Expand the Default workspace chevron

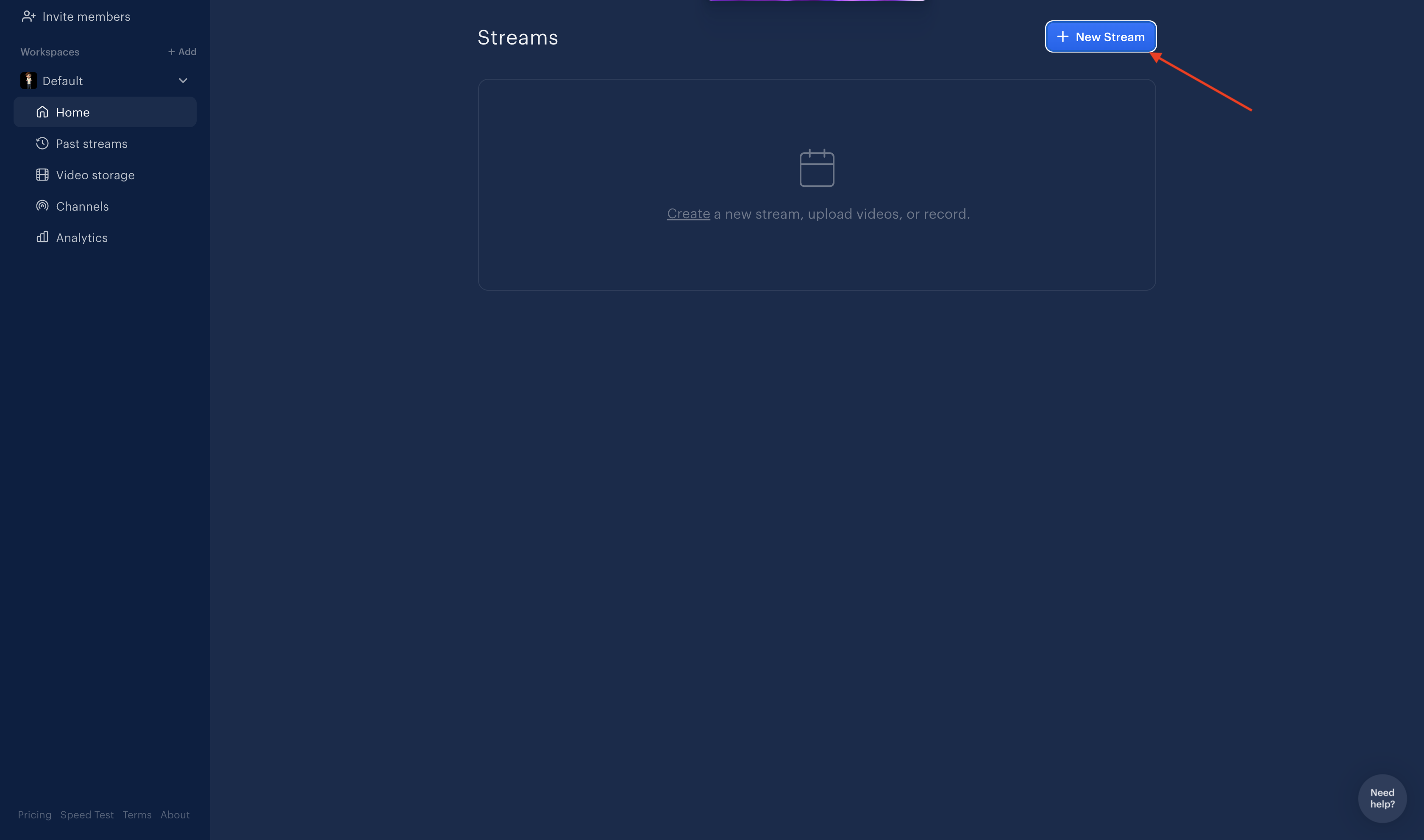(x=182, y=80)
